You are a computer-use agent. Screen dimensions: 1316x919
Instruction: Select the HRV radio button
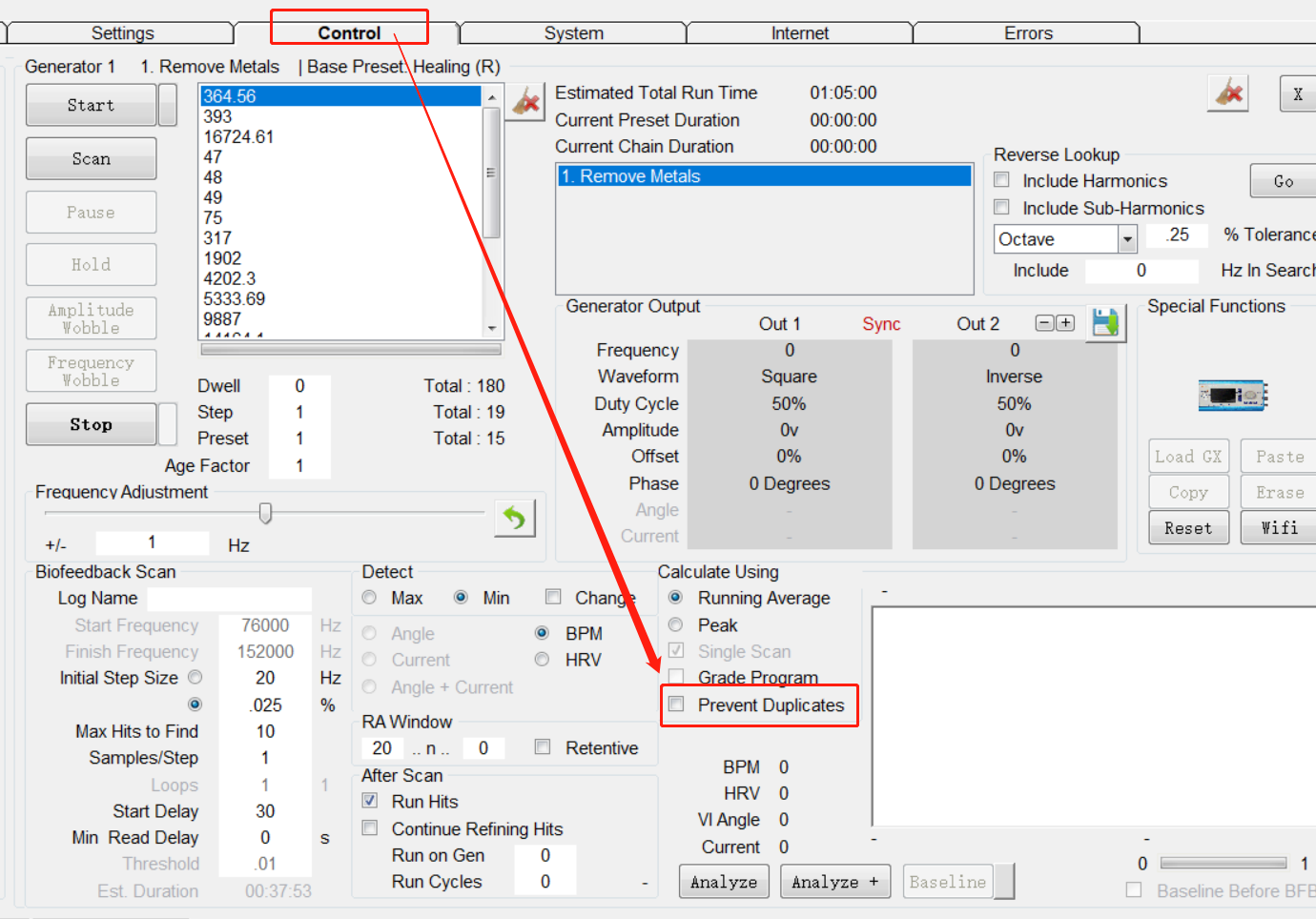click(542, 660)
